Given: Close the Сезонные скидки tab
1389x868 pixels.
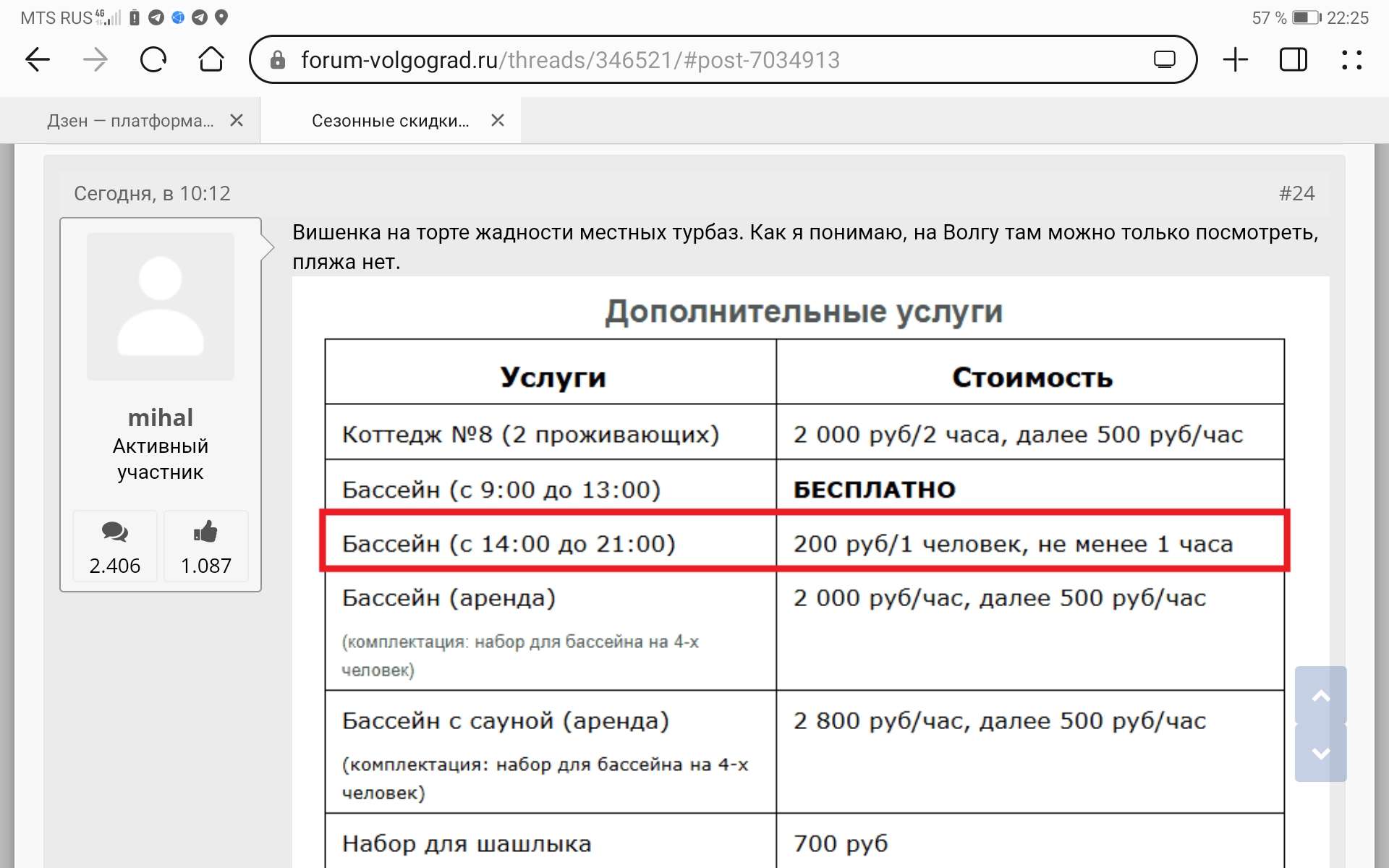Looking at the screenshot, I should 498,121.
